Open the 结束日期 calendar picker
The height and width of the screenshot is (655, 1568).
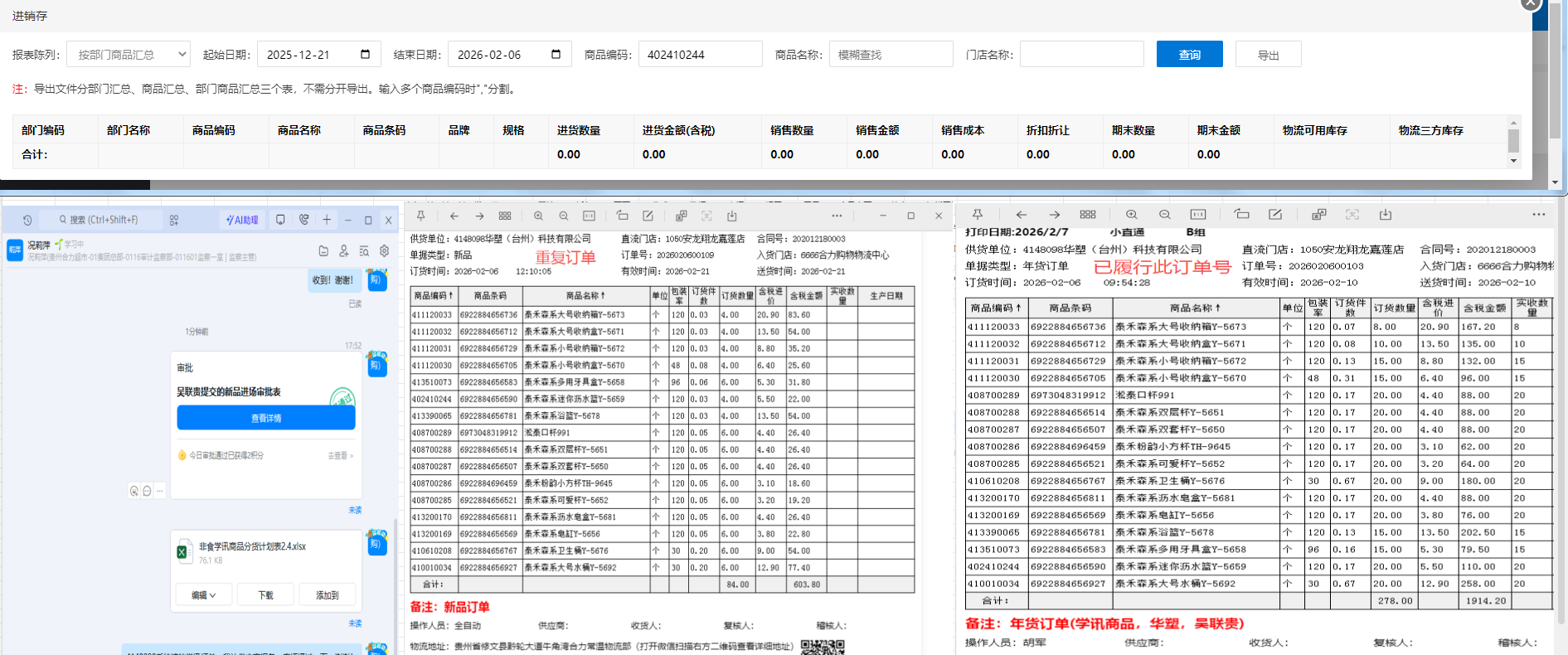(556, 55)
